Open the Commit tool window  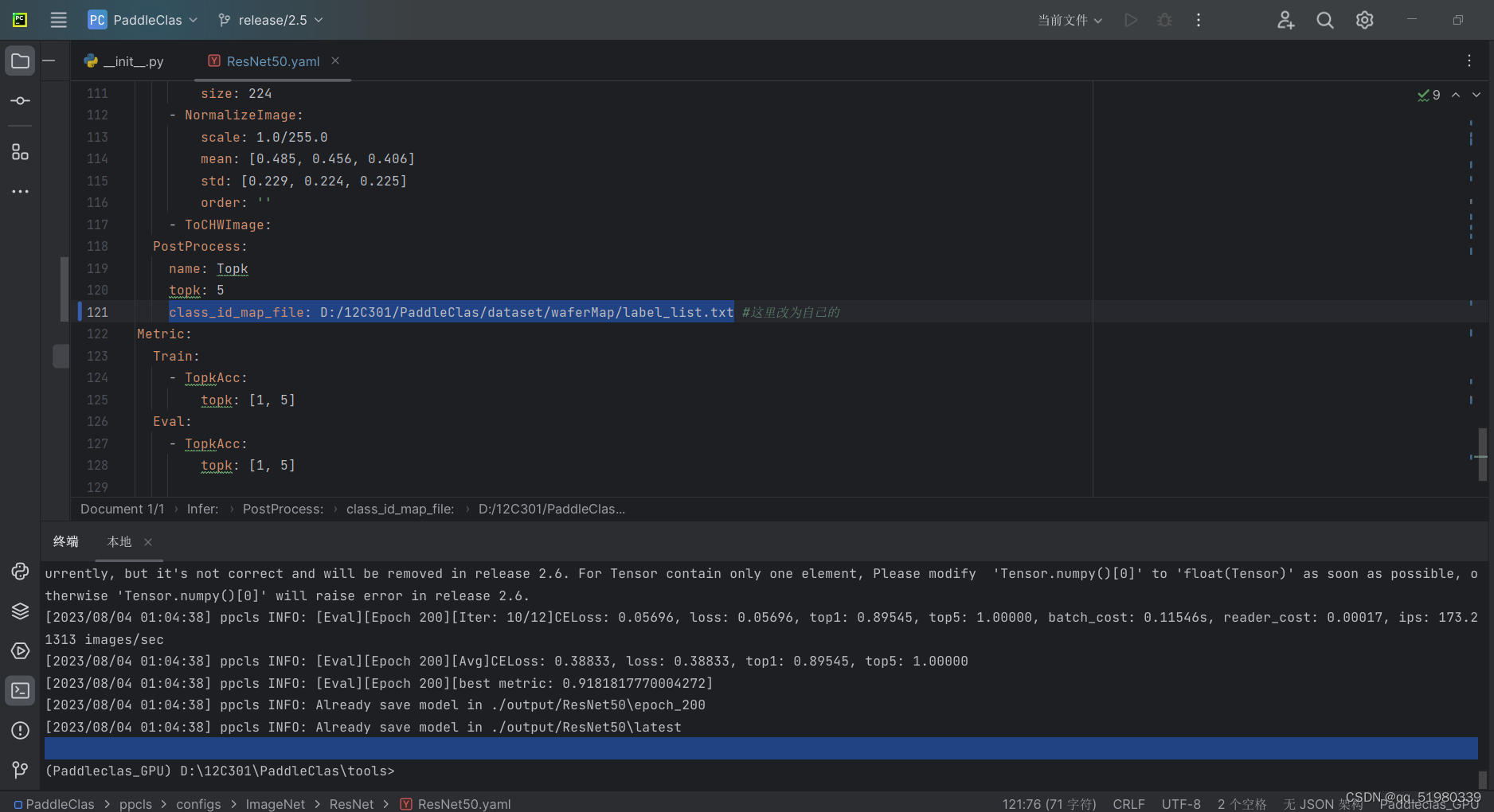20,101
